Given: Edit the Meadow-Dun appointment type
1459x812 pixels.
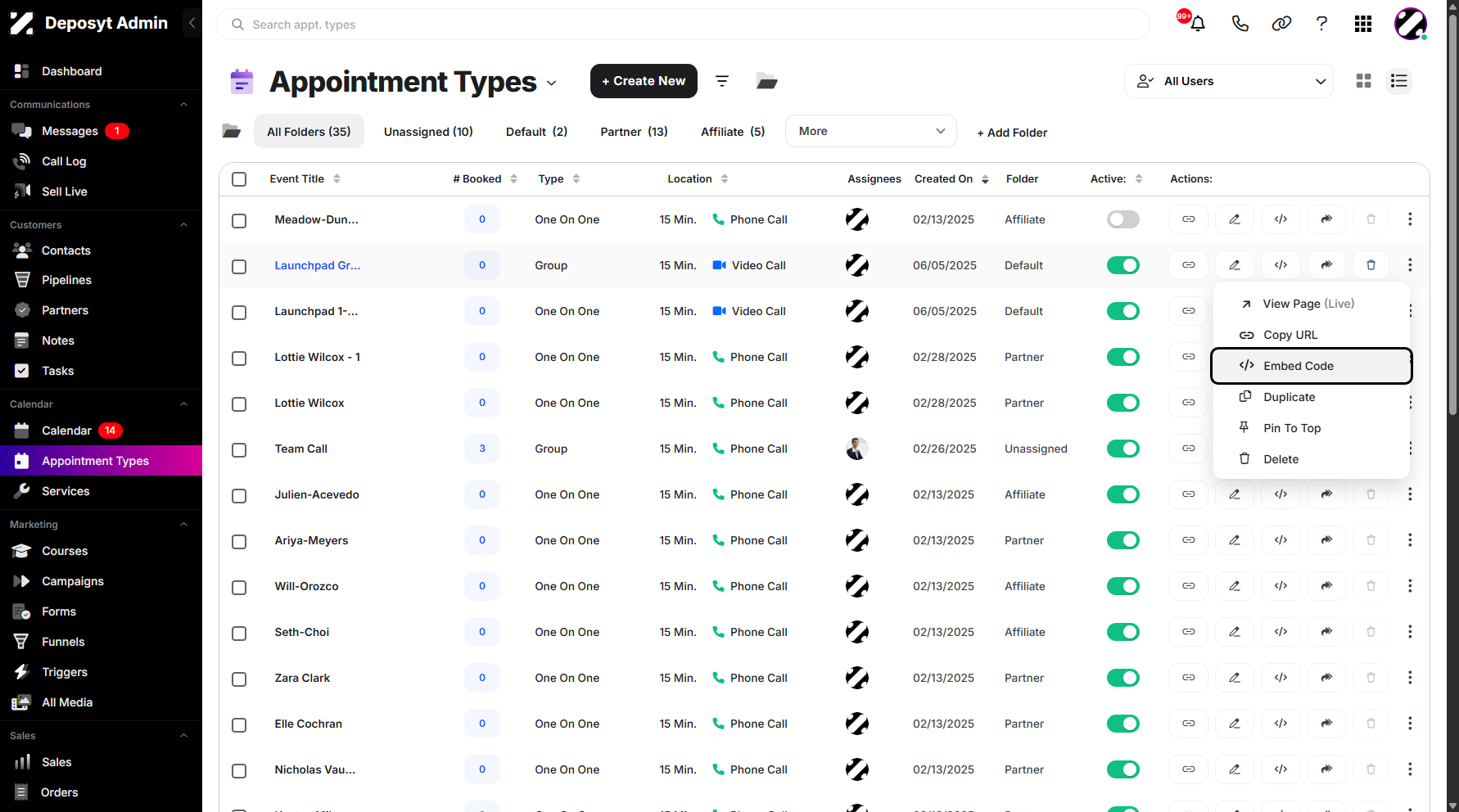Looking at the screenshot, I should (1235, 219).
